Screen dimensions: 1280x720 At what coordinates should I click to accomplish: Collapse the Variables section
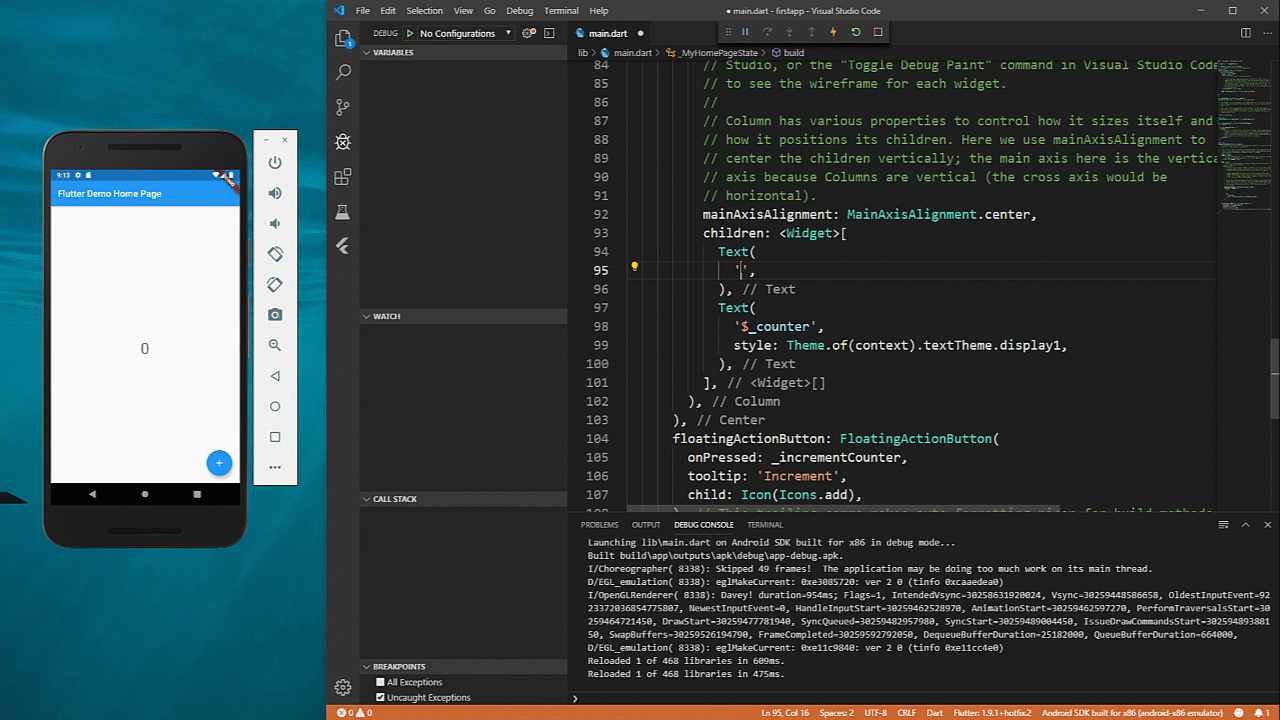[393, 52]
